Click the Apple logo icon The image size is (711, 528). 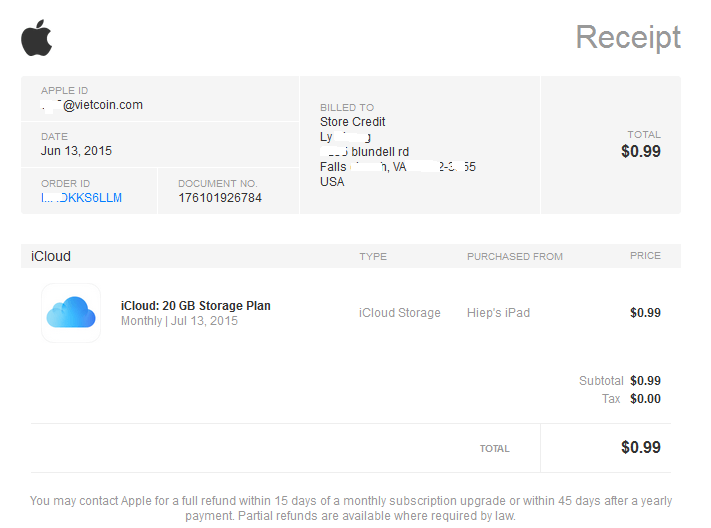(37, 38)
